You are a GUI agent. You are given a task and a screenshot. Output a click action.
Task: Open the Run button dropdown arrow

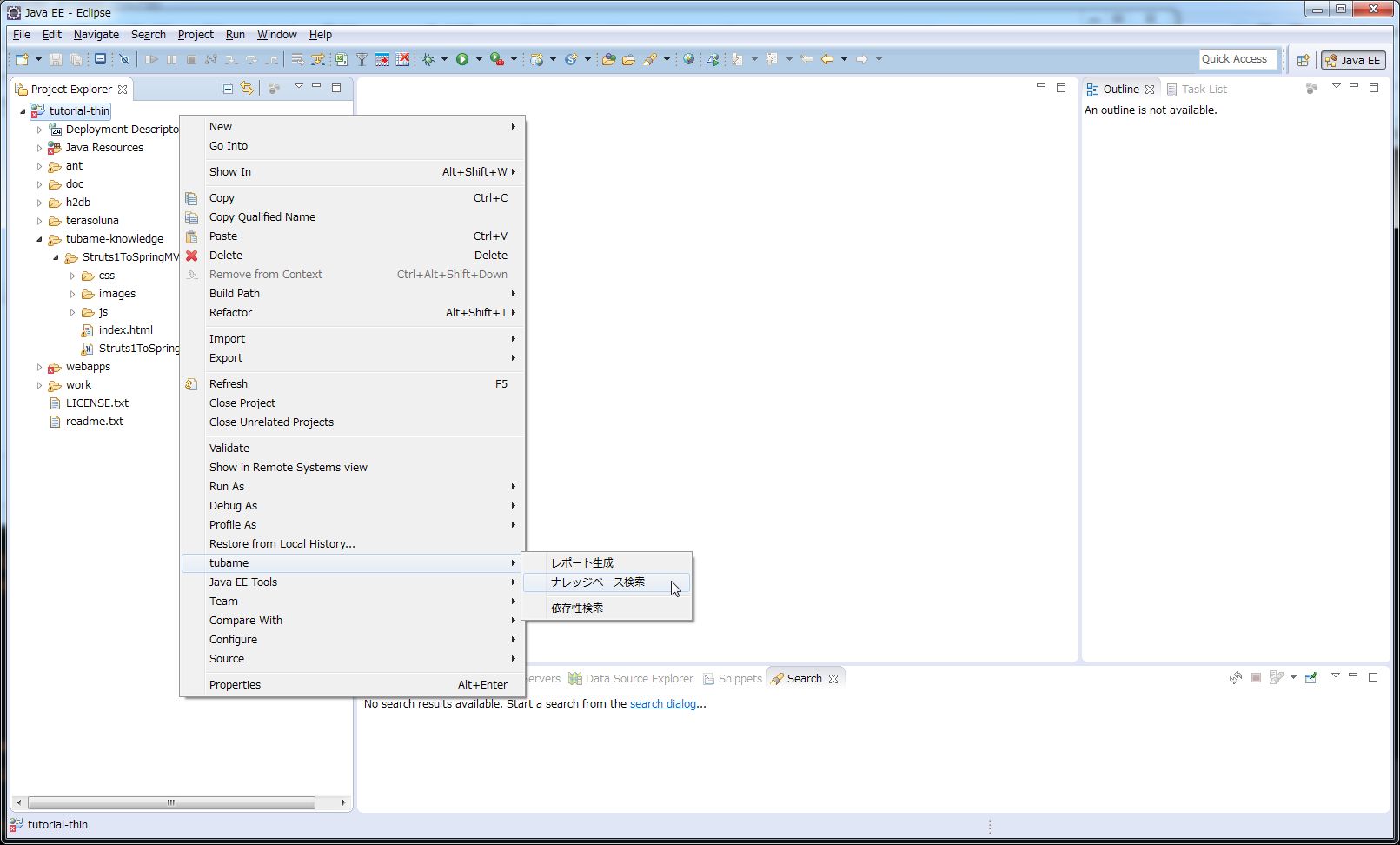tap(479, 59)
